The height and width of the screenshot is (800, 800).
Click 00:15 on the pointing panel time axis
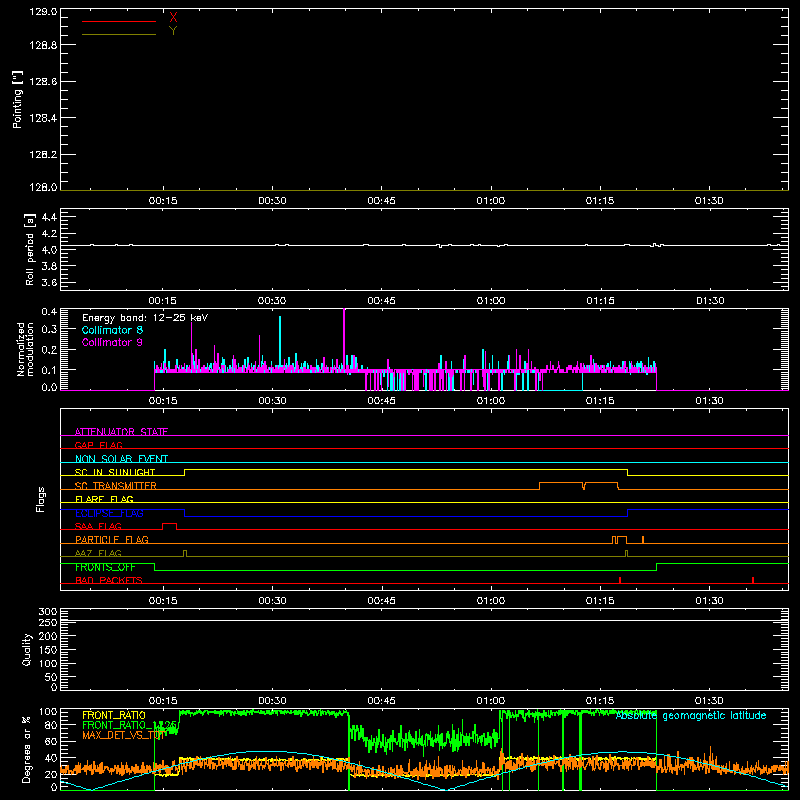tap(163, 201)
